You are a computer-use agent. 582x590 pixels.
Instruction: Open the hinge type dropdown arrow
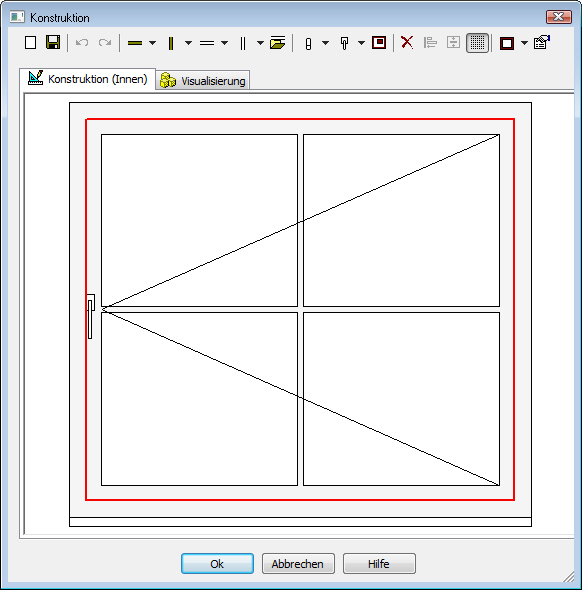(325, 43)
